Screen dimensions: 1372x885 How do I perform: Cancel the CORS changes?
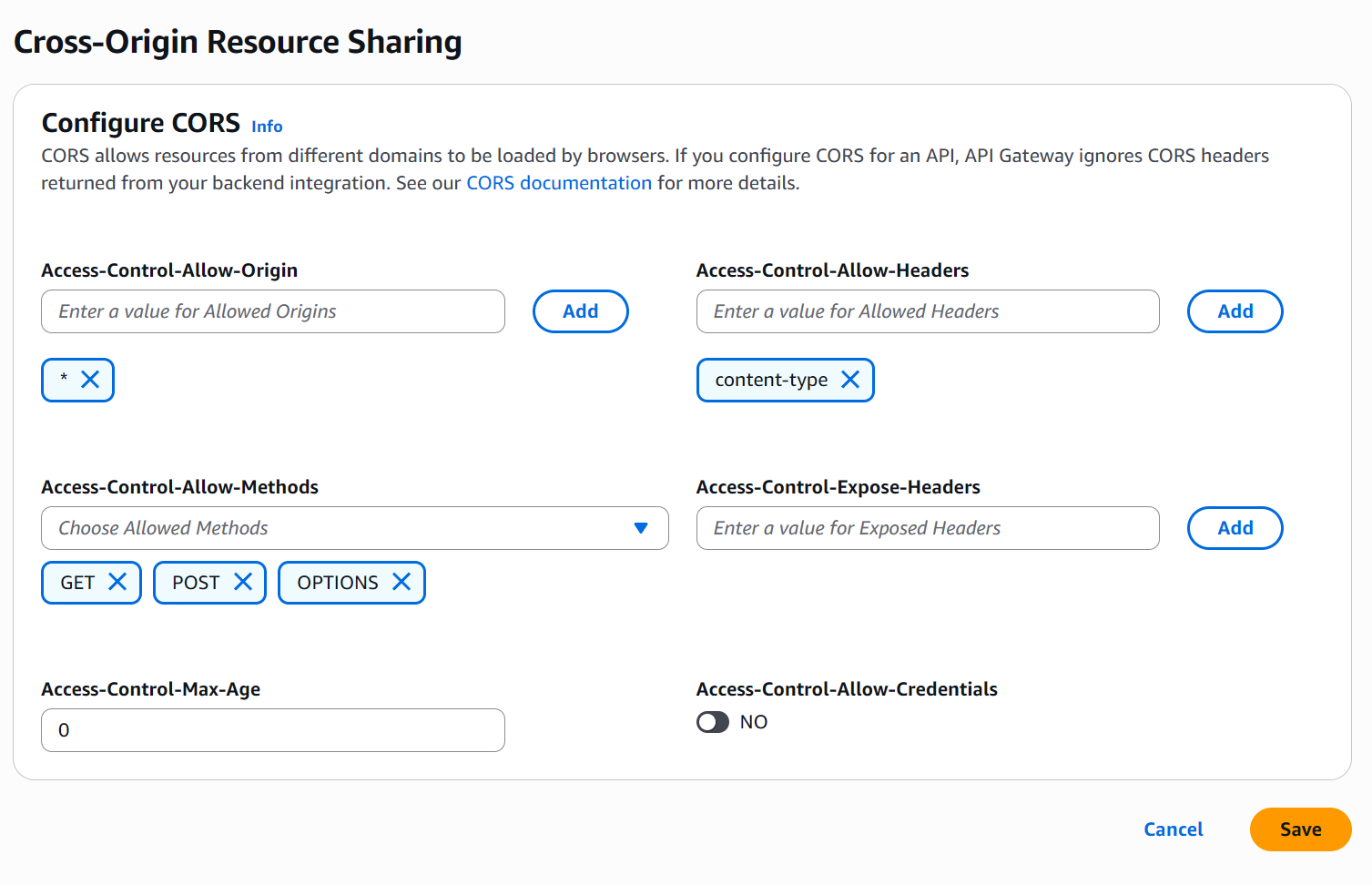click(x=1173, y=829)
